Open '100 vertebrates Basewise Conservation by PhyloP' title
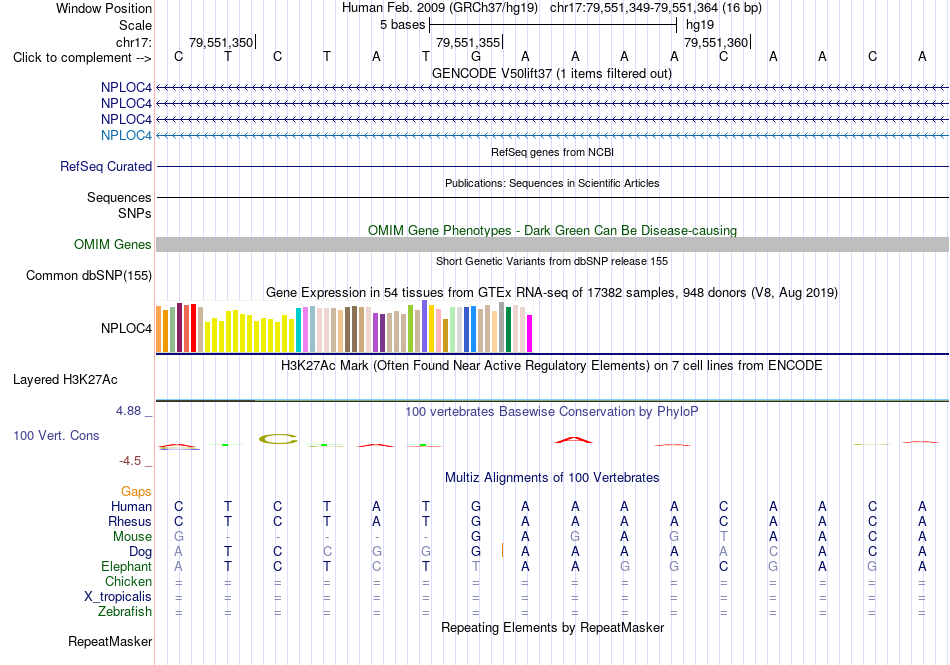This screenshot has width=950, height=665. tap(552, 411)
